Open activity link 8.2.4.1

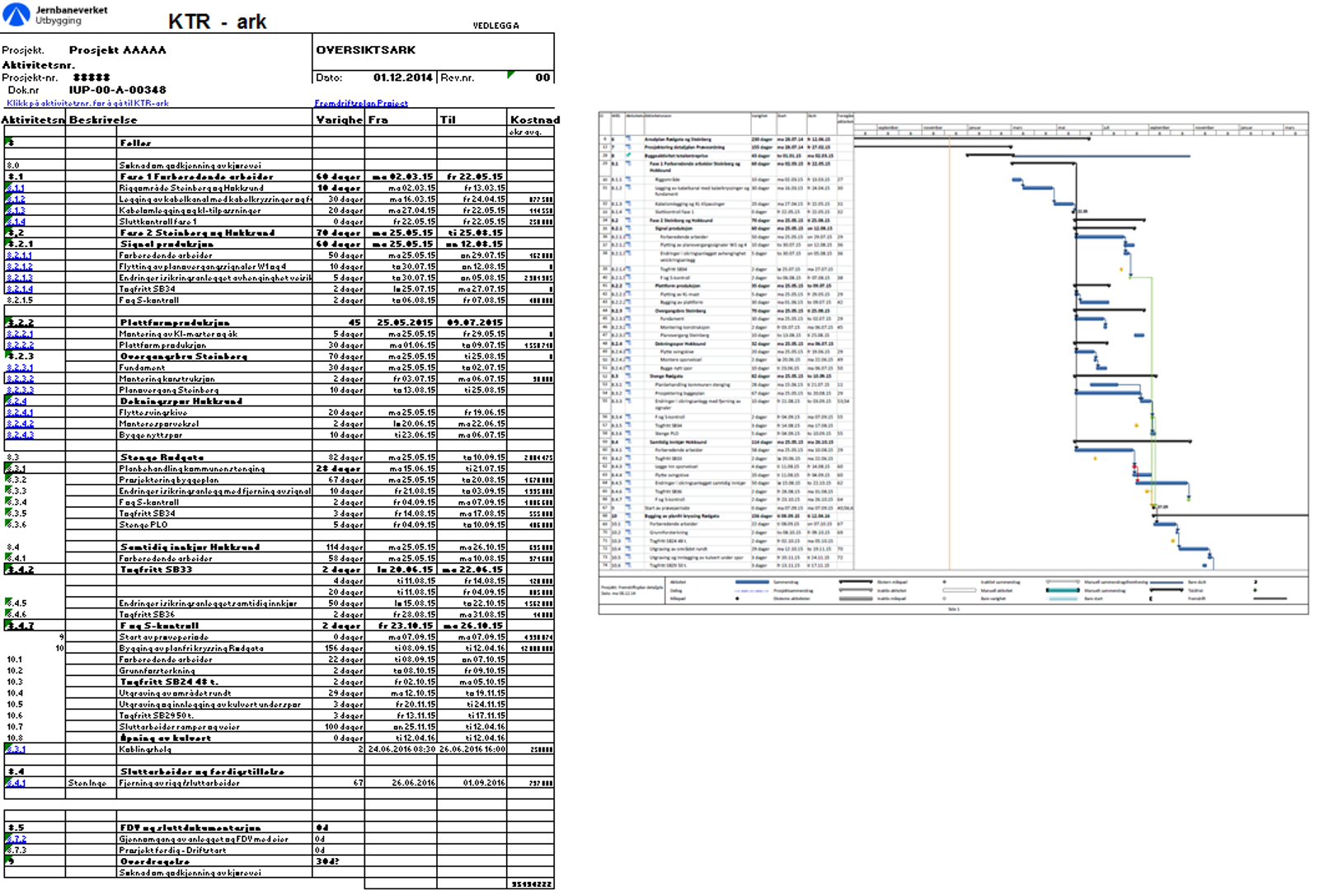20,413
